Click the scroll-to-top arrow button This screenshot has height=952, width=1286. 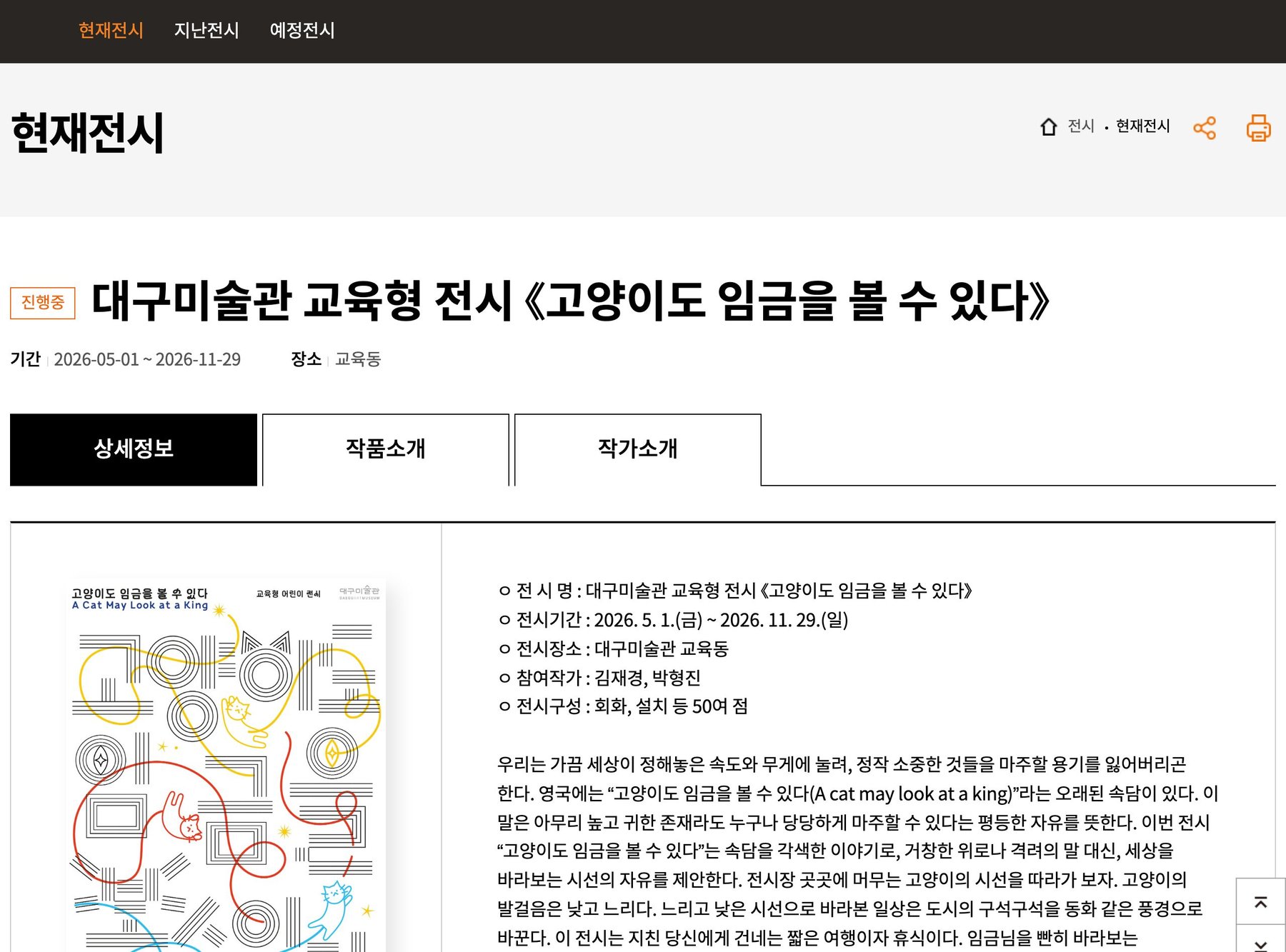tap(1261, 902)
